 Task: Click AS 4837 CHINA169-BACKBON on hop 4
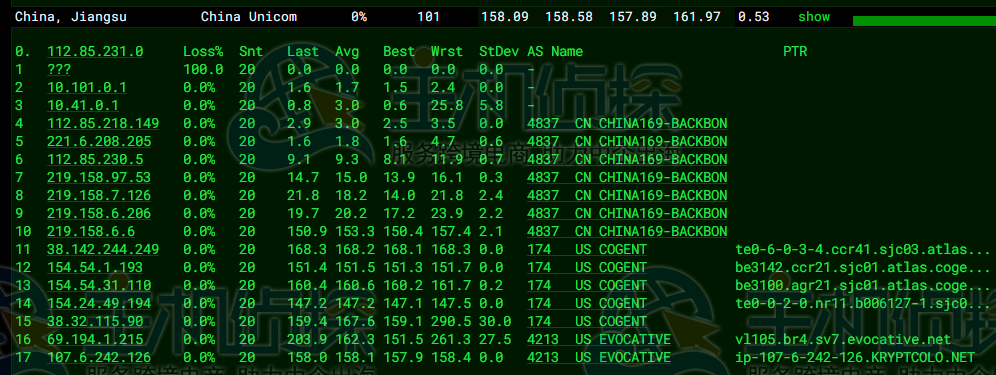(x=627, y=123)
